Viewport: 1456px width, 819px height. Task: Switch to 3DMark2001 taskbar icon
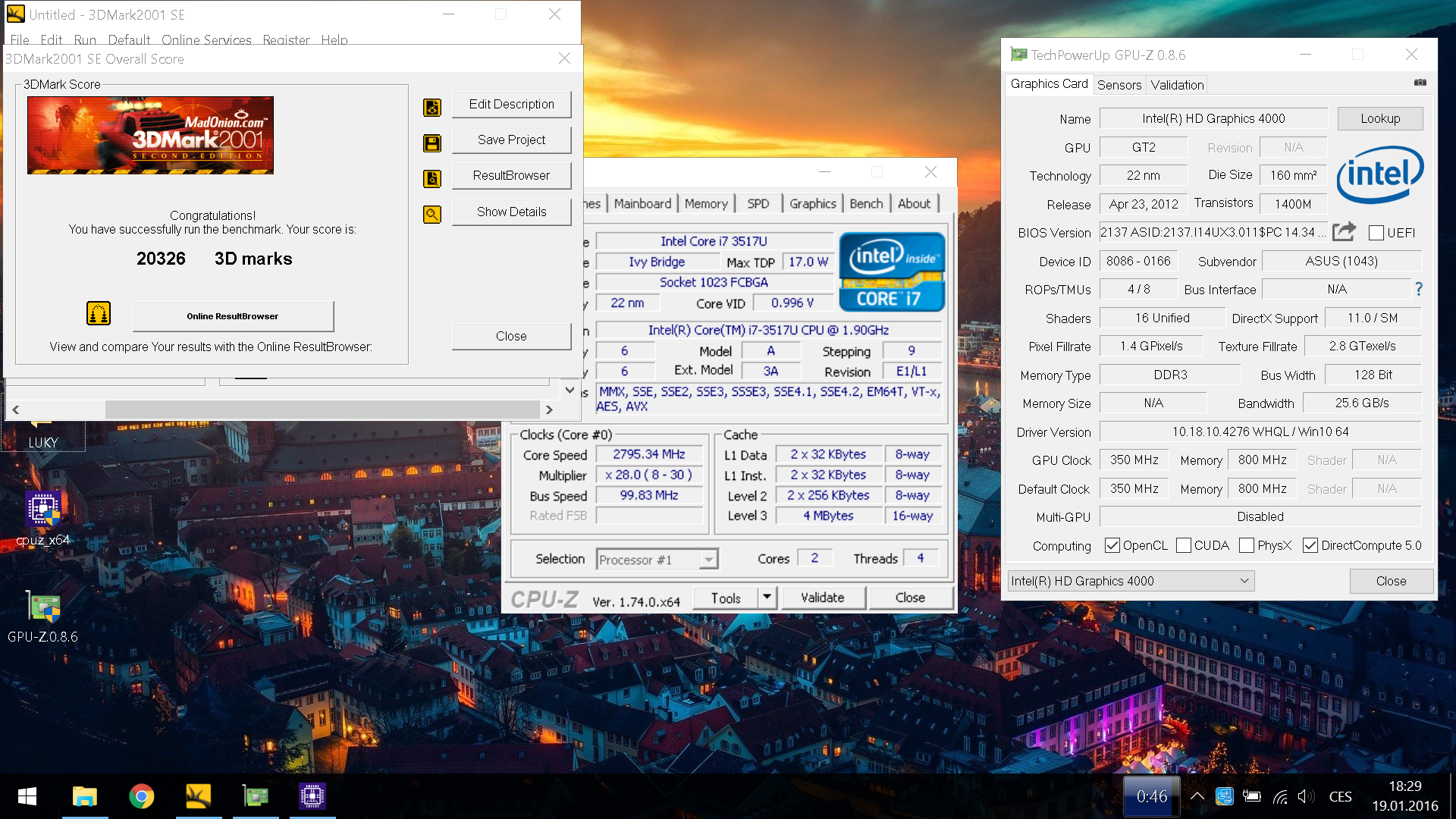[x=198, y=796]
